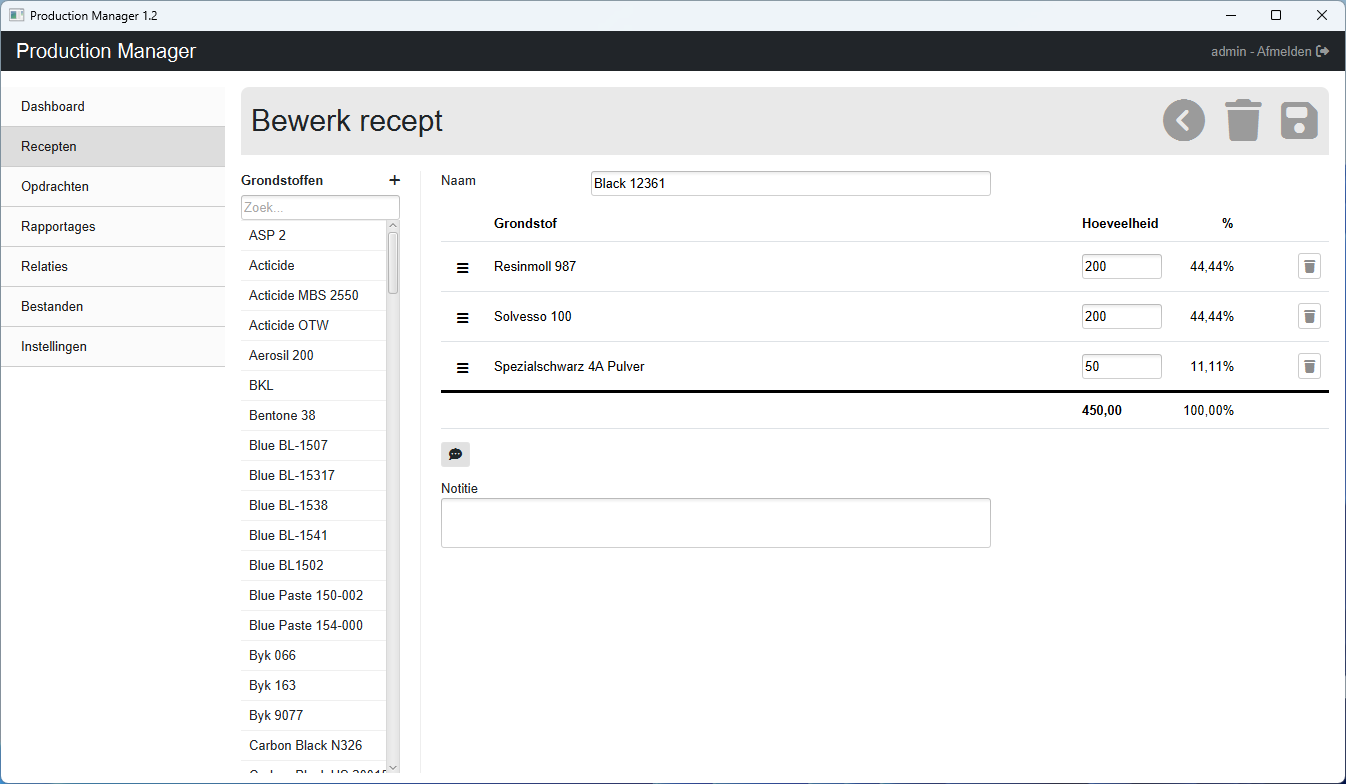Delete the Spezialschwarz 4A Pulver row
The height and width of the screenshot is (784, 1346).
[x=1309, y=366]
